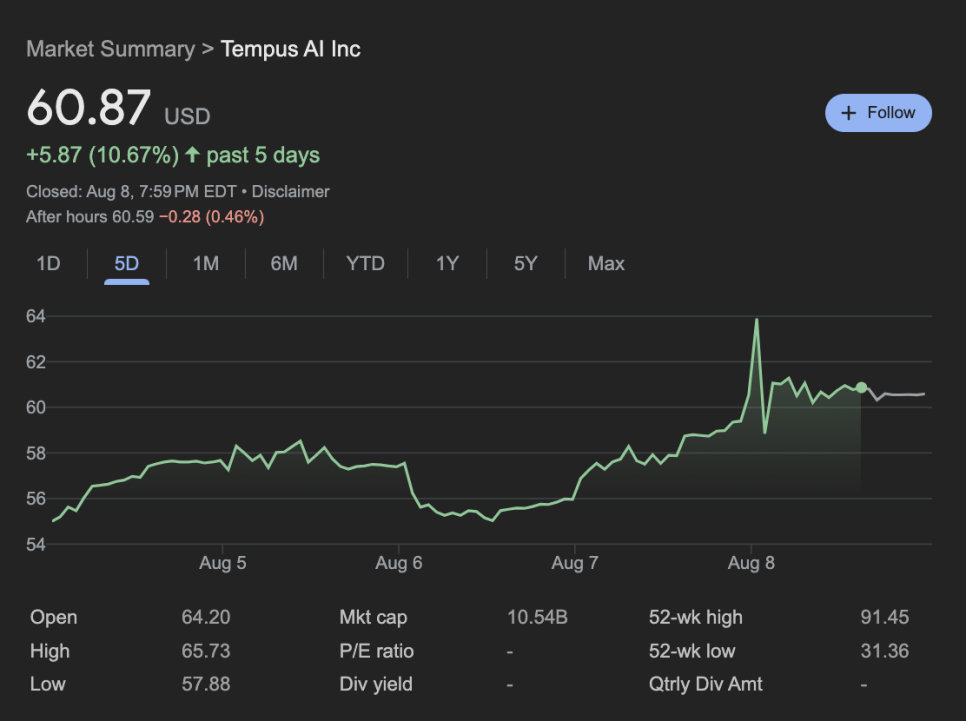The width and height of the screenshot is (966, 721).
Task: Select the 5D time range tab
Action: click(126, 264)
